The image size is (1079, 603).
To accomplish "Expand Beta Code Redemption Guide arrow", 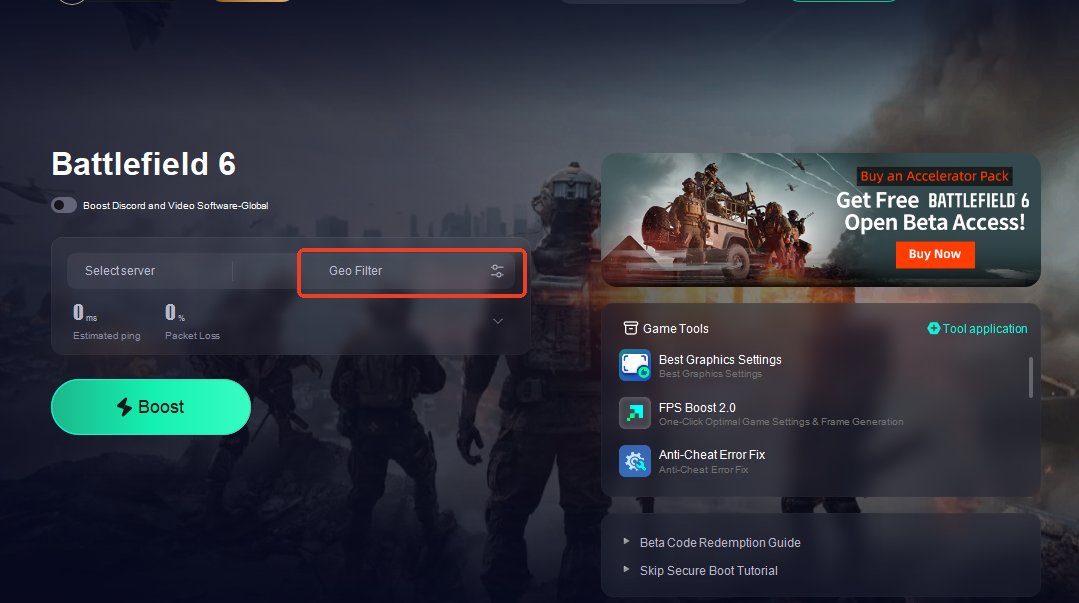I will tap(626, 542).
